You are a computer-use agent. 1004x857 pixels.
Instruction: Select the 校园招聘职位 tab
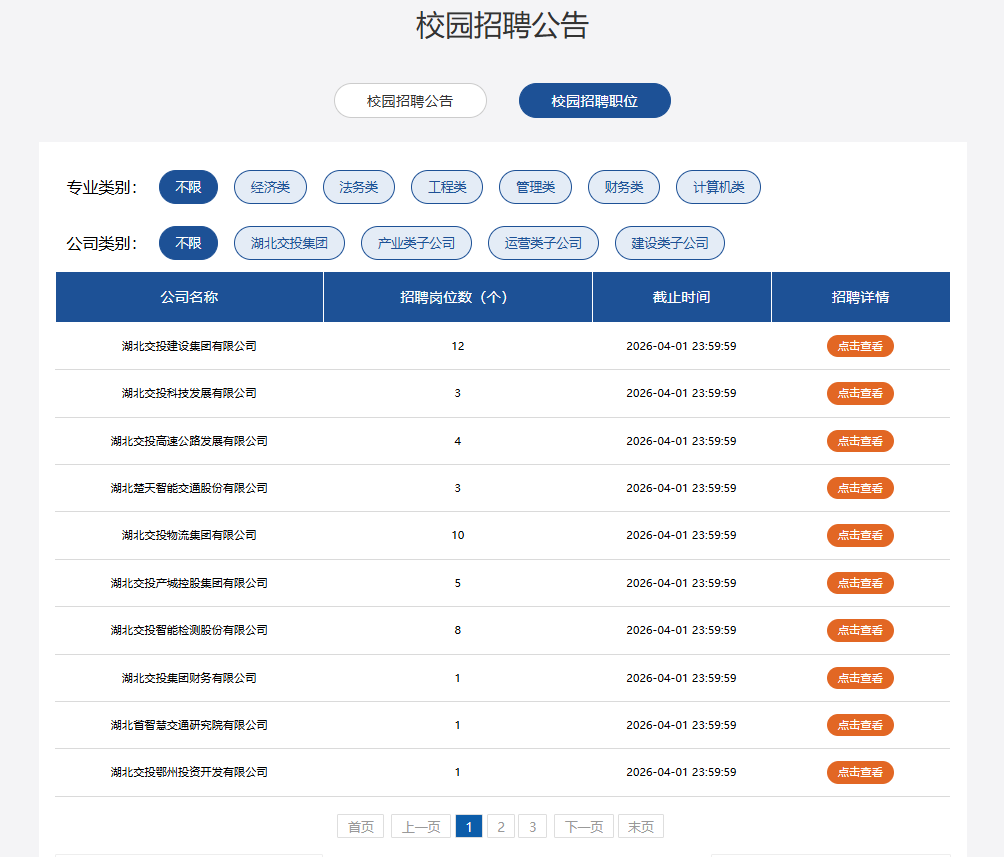point(594,101)
